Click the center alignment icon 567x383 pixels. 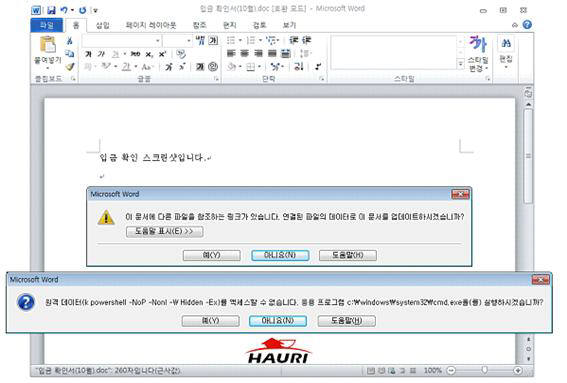[245, 54]
